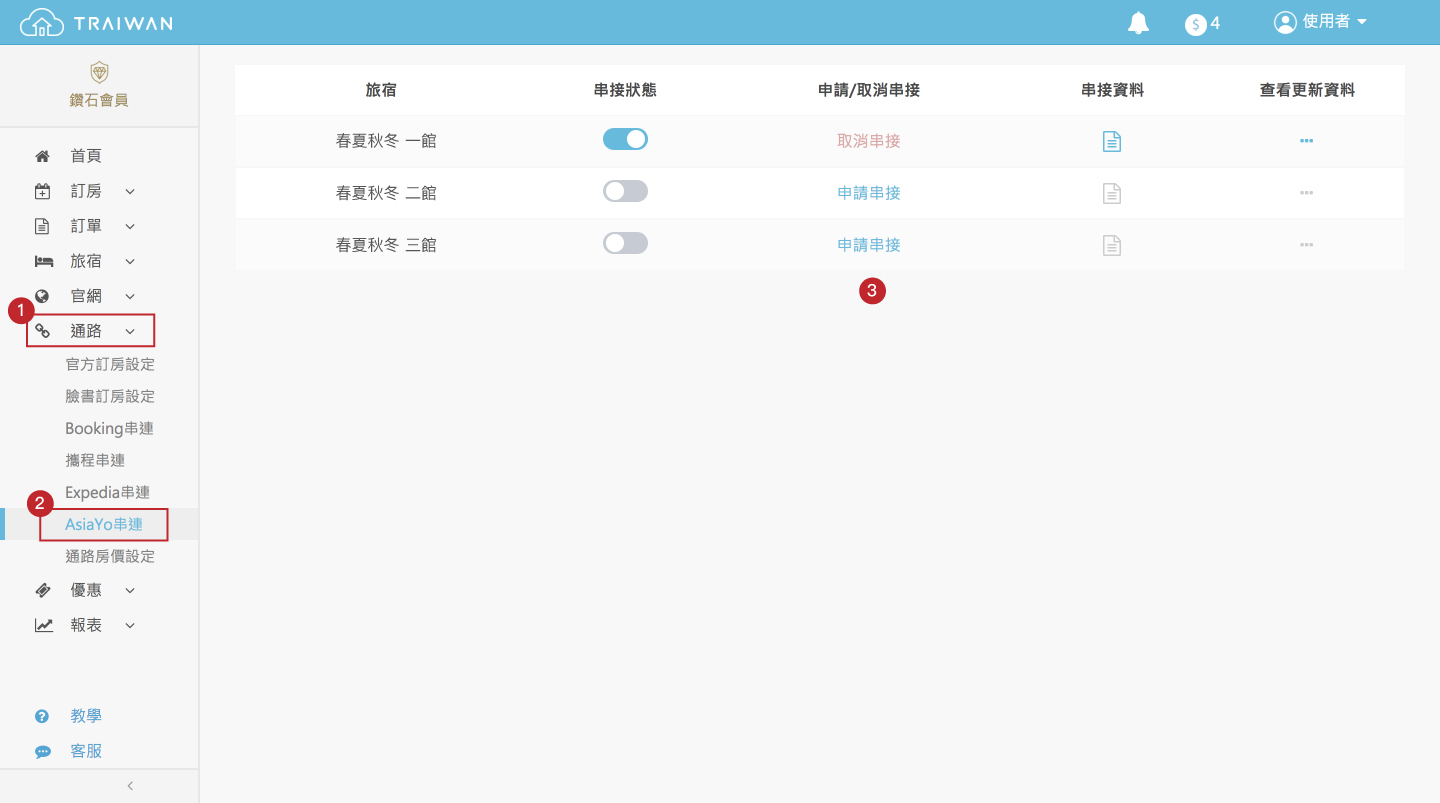Open connection data document for 春夏秋冬 二館
The width and height of the screenshot is (1440, 803).
click(x=1111, y=193)
